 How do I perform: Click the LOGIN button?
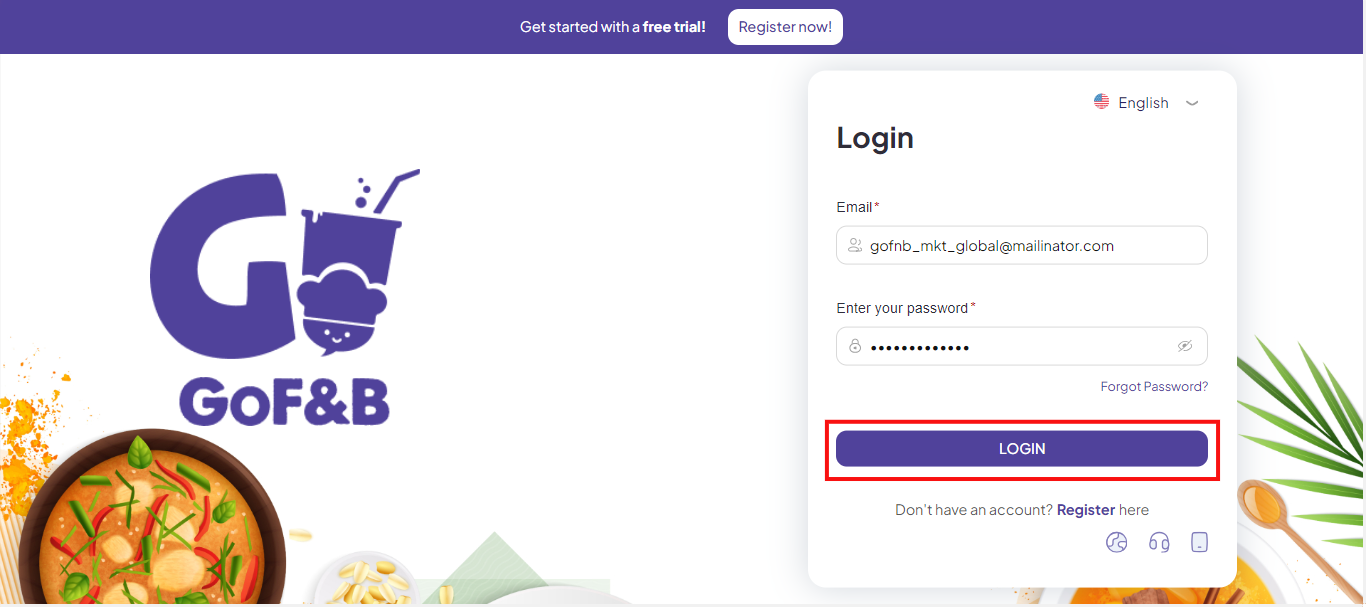click(x=1022, y=449)
